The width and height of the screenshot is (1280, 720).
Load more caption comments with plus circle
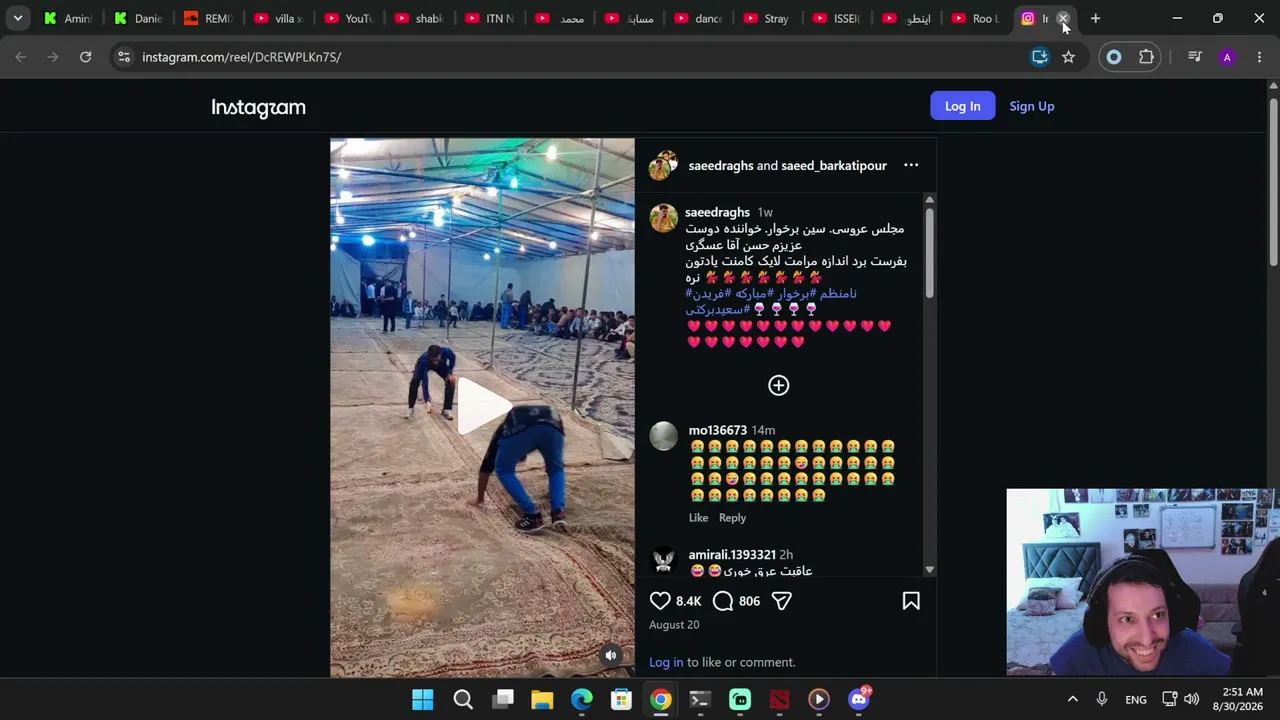point(779,385)
